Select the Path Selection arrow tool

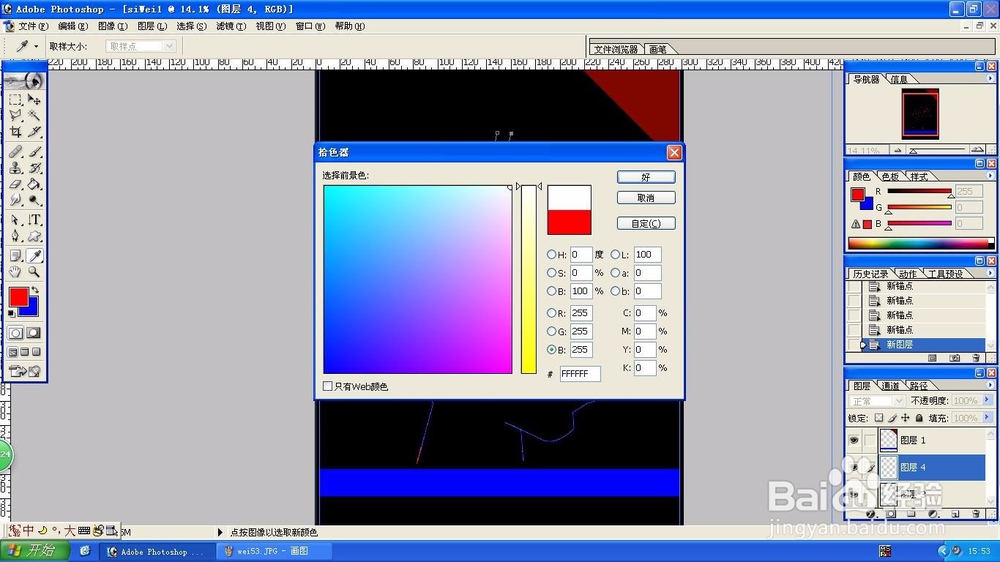point(15,220)
